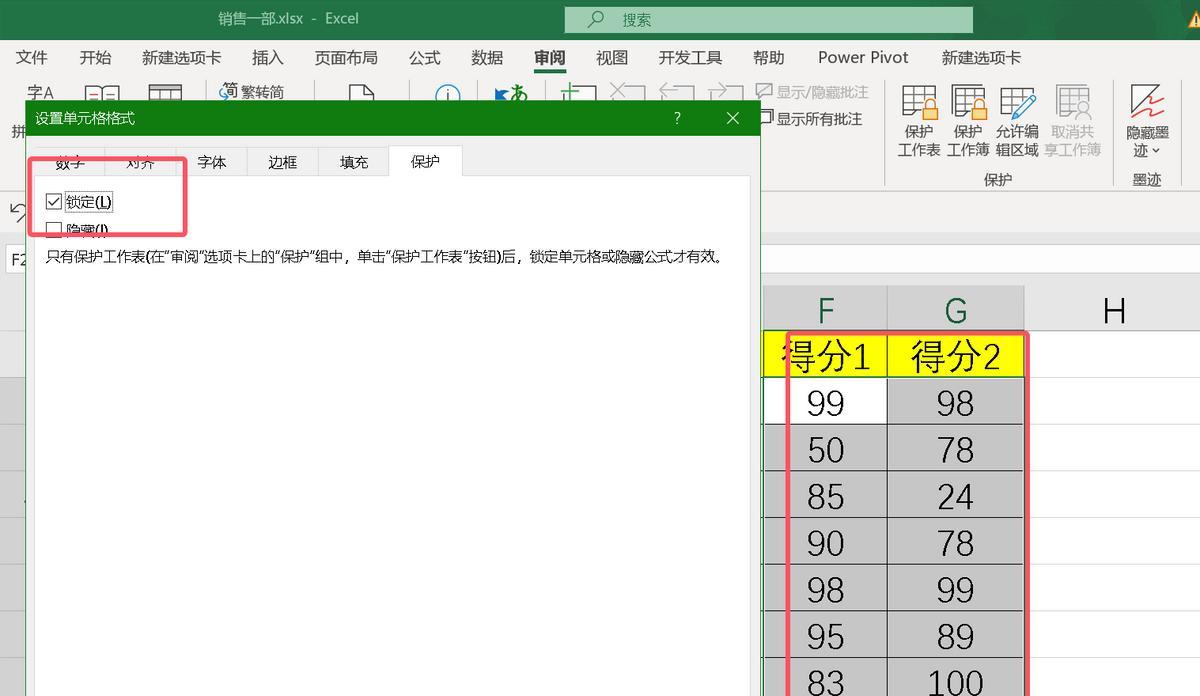Switch to the Alignment (对齐) dialog tab
This screenshot has width=1200, height=696.
(x=140, y=162)
